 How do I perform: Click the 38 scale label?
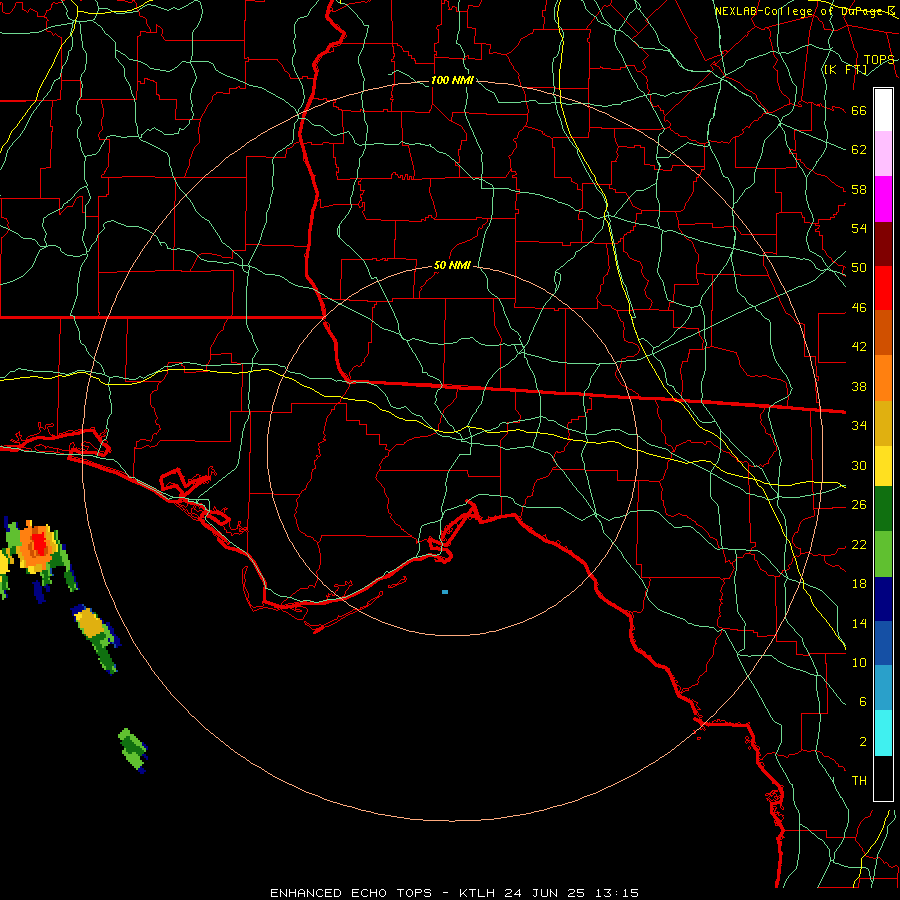859,386
